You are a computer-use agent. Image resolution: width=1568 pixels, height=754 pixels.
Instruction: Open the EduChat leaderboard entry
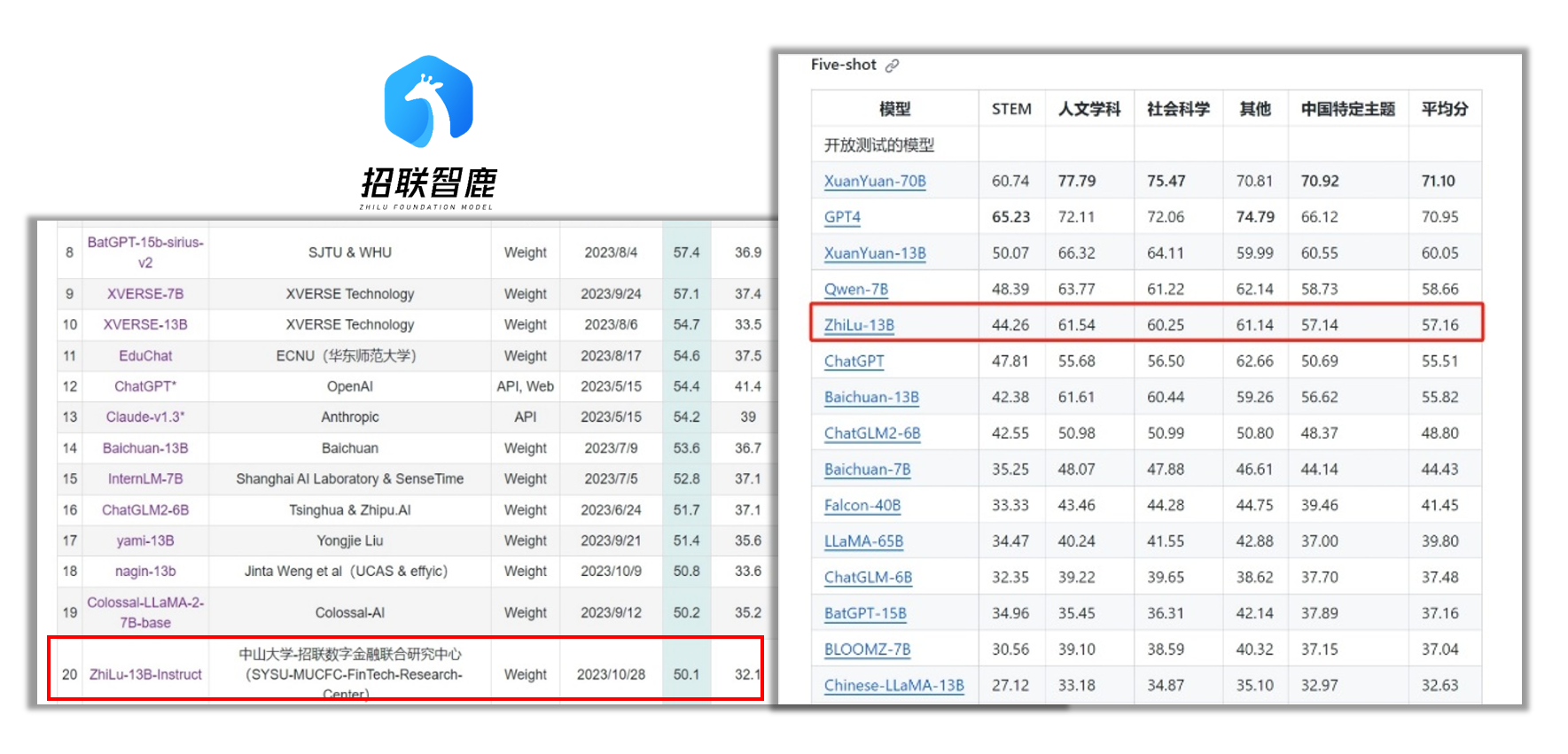tap(145, 355)
